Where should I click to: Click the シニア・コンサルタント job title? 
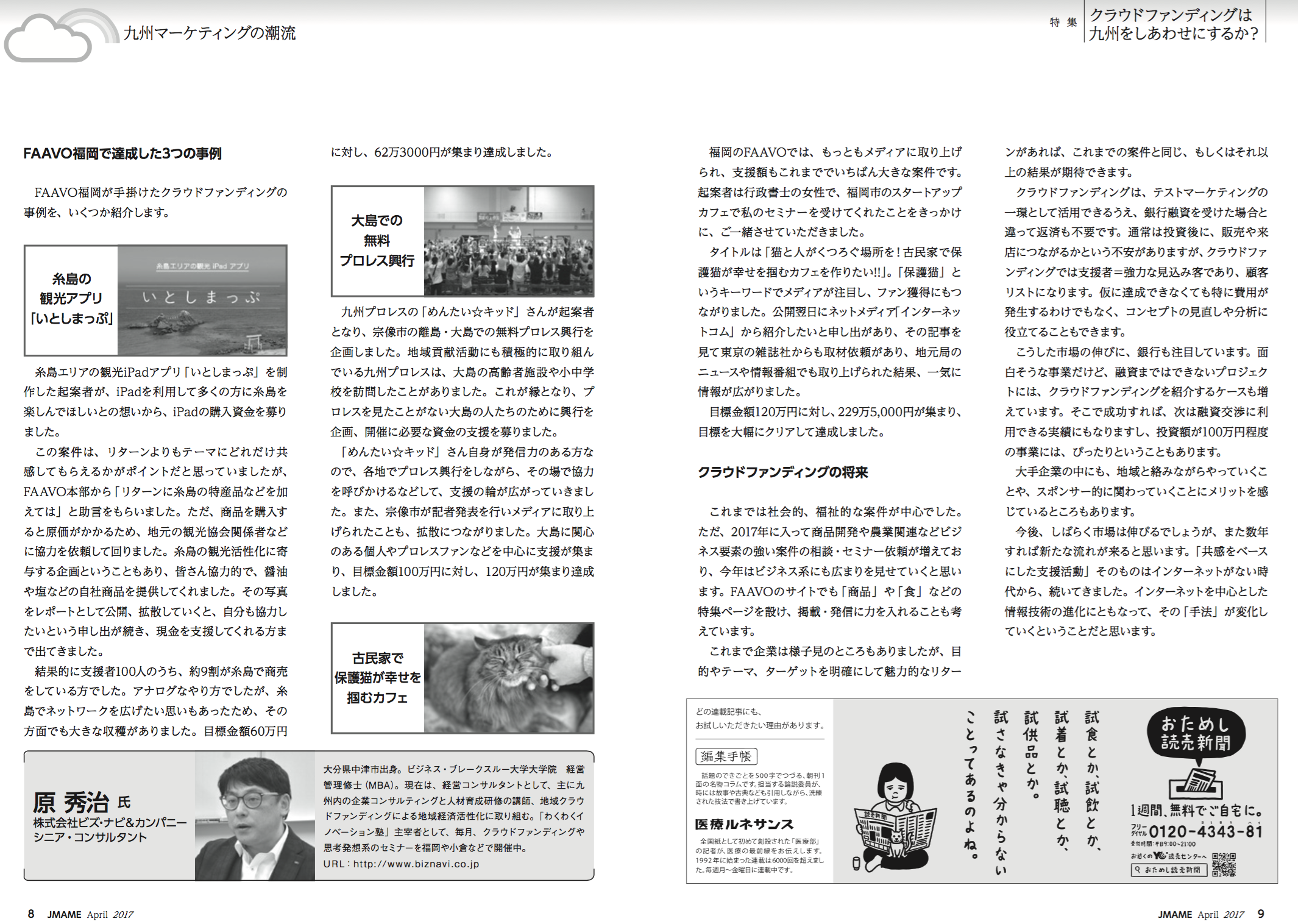[x=90, y=837]
